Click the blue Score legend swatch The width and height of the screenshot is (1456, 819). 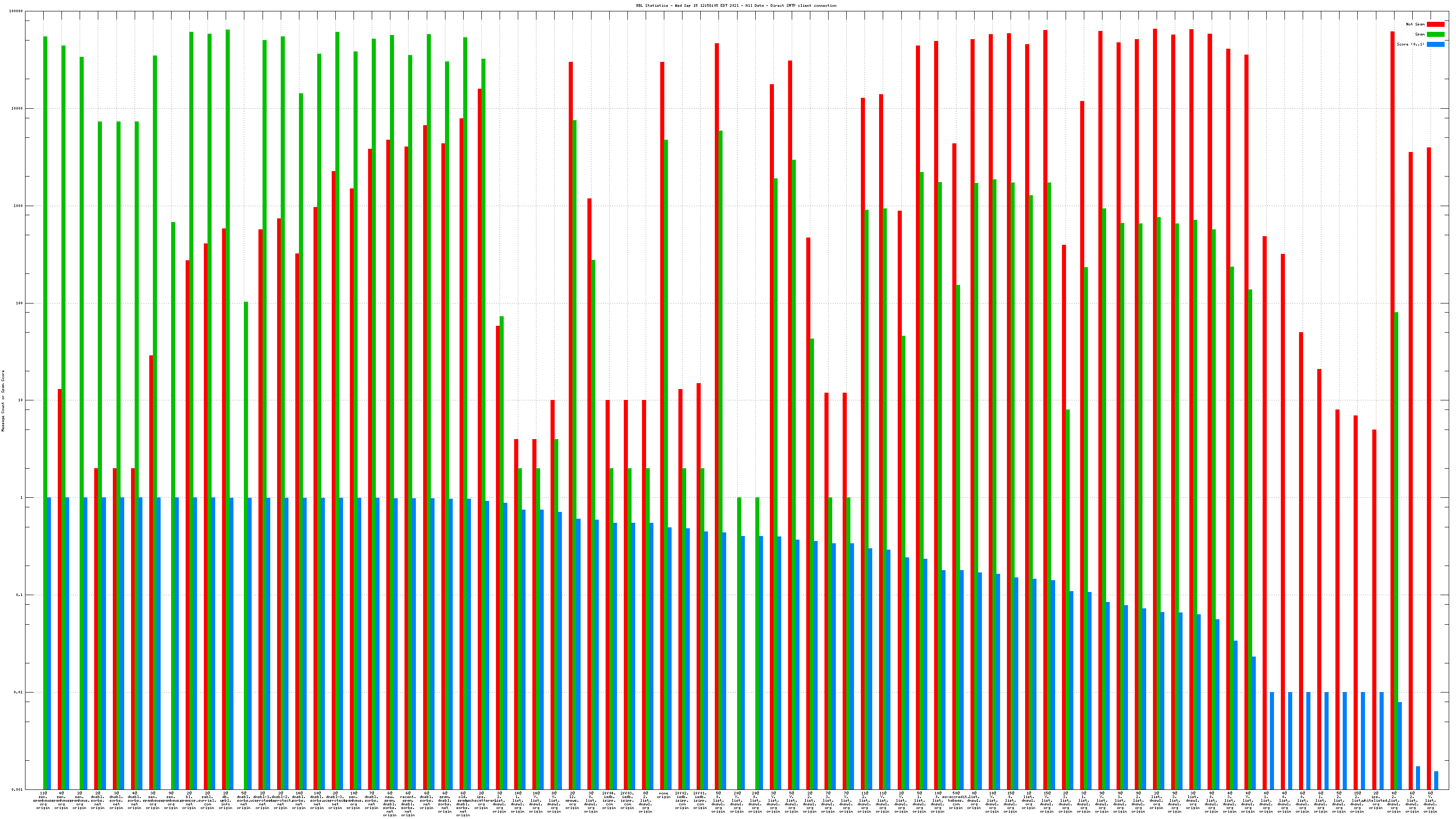click(1435, 44)
